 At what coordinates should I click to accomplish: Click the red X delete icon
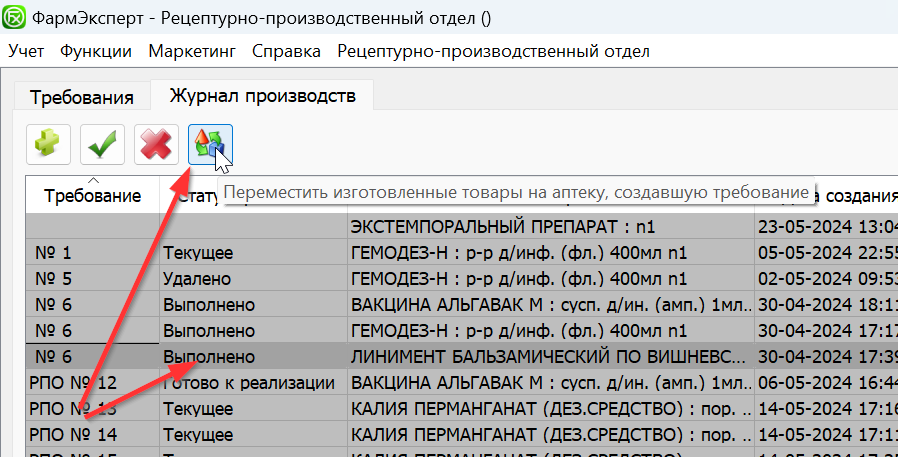point(156,146)
